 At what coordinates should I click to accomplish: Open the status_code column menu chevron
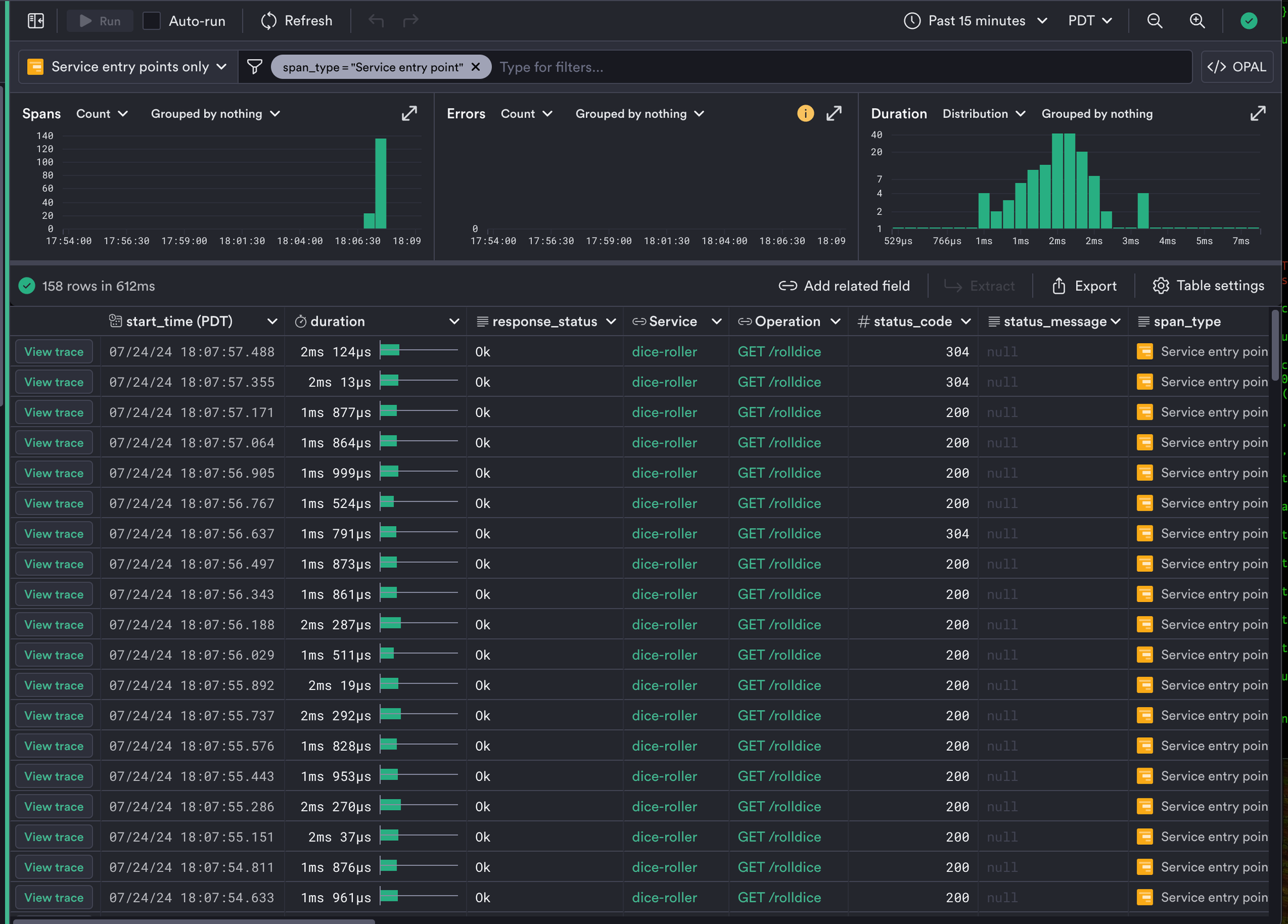tap(965, 321)
